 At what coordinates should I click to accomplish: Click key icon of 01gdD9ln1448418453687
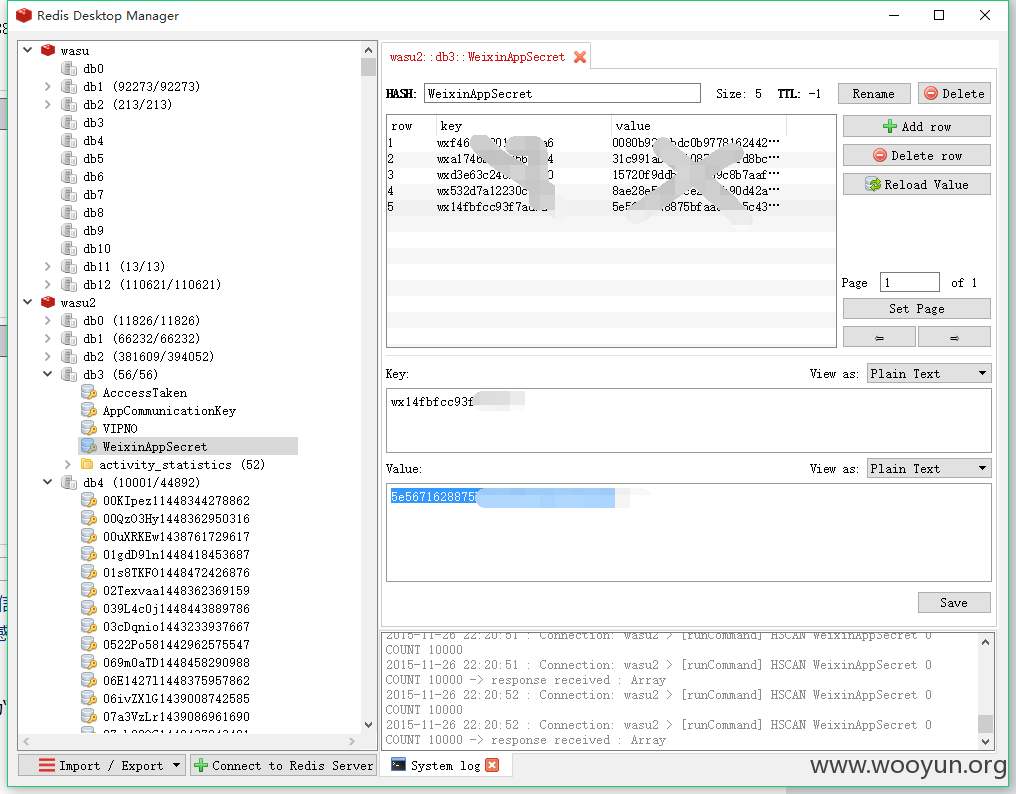[x=89, y=555]
